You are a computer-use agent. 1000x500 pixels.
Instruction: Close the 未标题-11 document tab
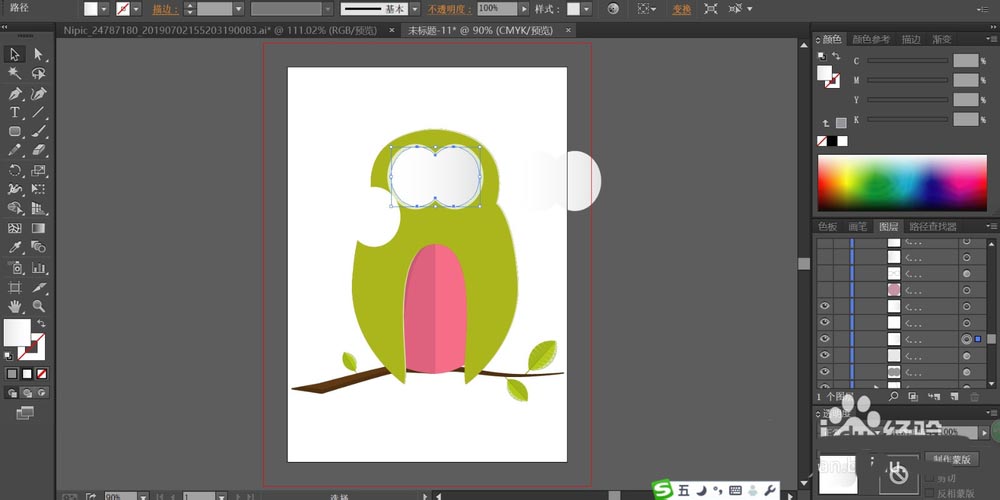[x=568, y=30]
